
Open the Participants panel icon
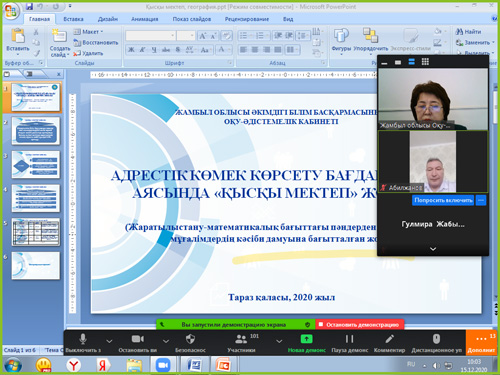click(241, 339)
